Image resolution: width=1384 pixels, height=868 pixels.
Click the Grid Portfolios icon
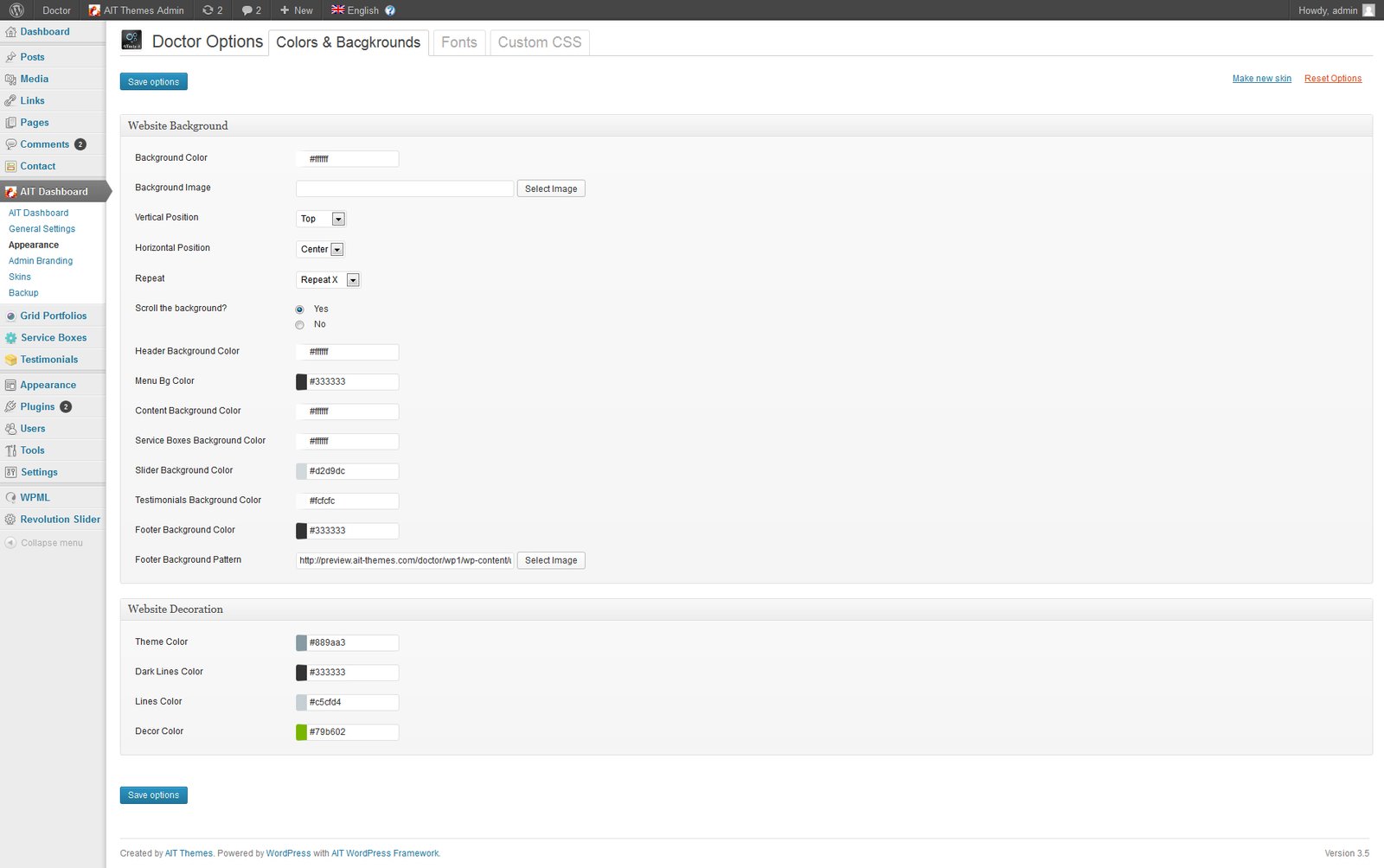point(10,316)
